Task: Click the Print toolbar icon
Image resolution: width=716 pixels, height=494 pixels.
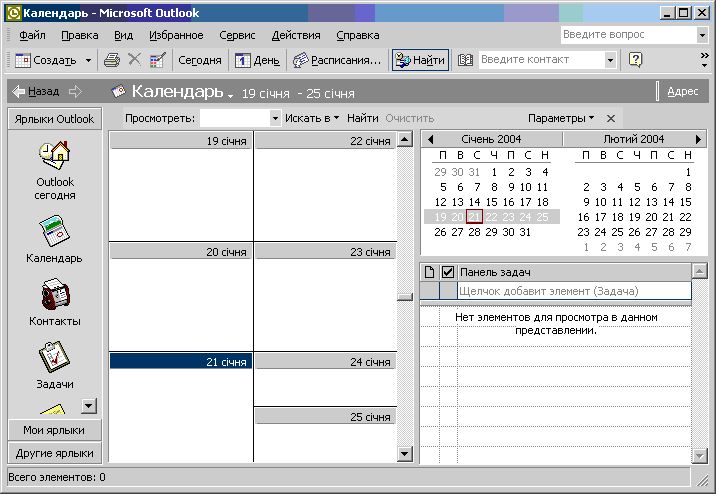Action: pyautogui.click(x=111, y=60)
